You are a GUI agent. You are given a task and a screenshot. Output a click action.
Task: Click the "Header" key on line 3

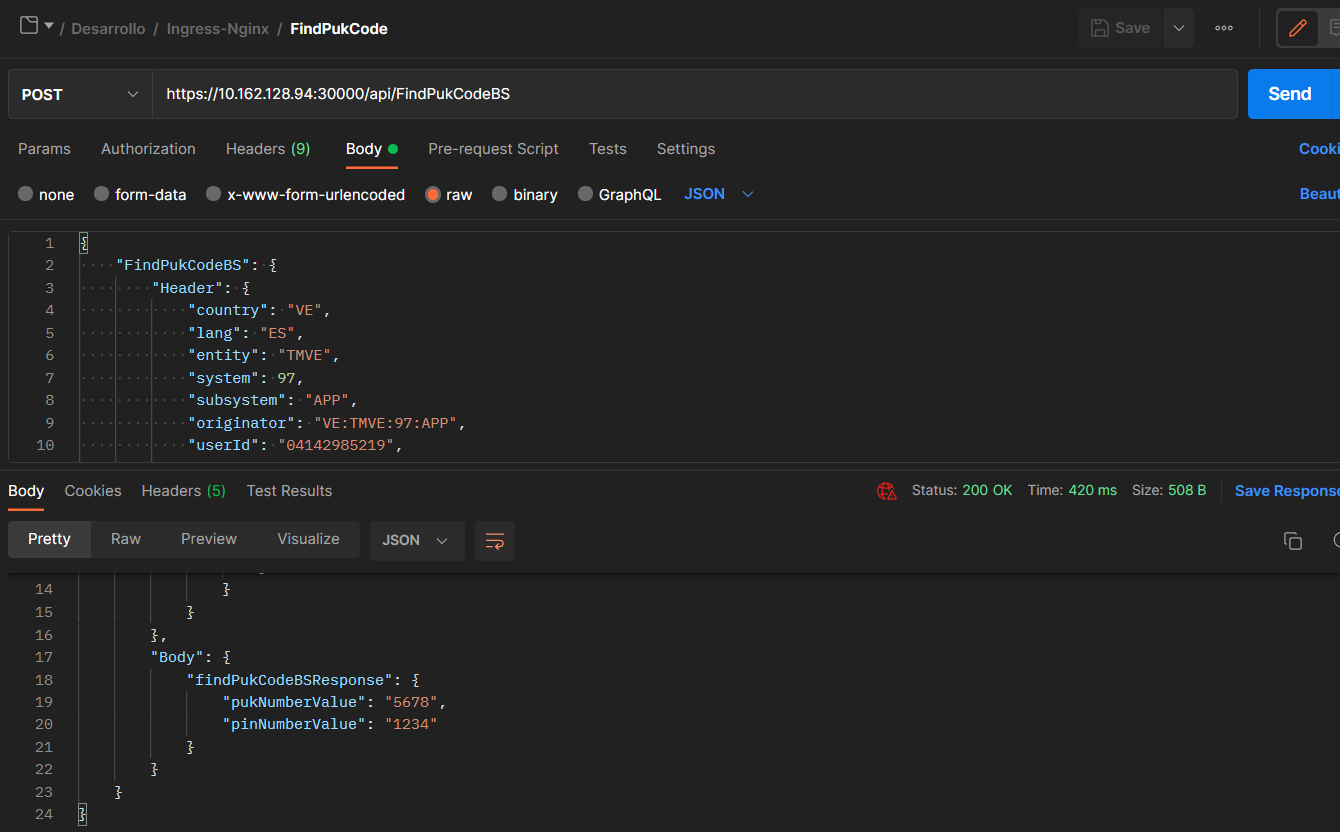188,288
